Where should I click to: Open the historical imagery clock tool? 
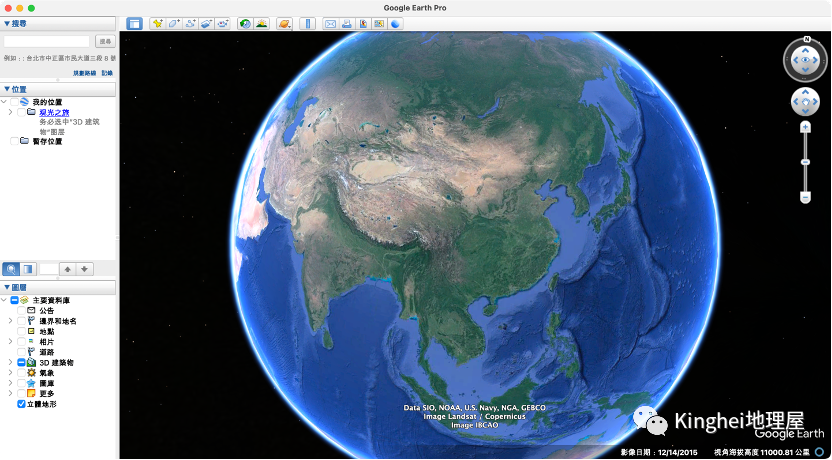[245, 23]
